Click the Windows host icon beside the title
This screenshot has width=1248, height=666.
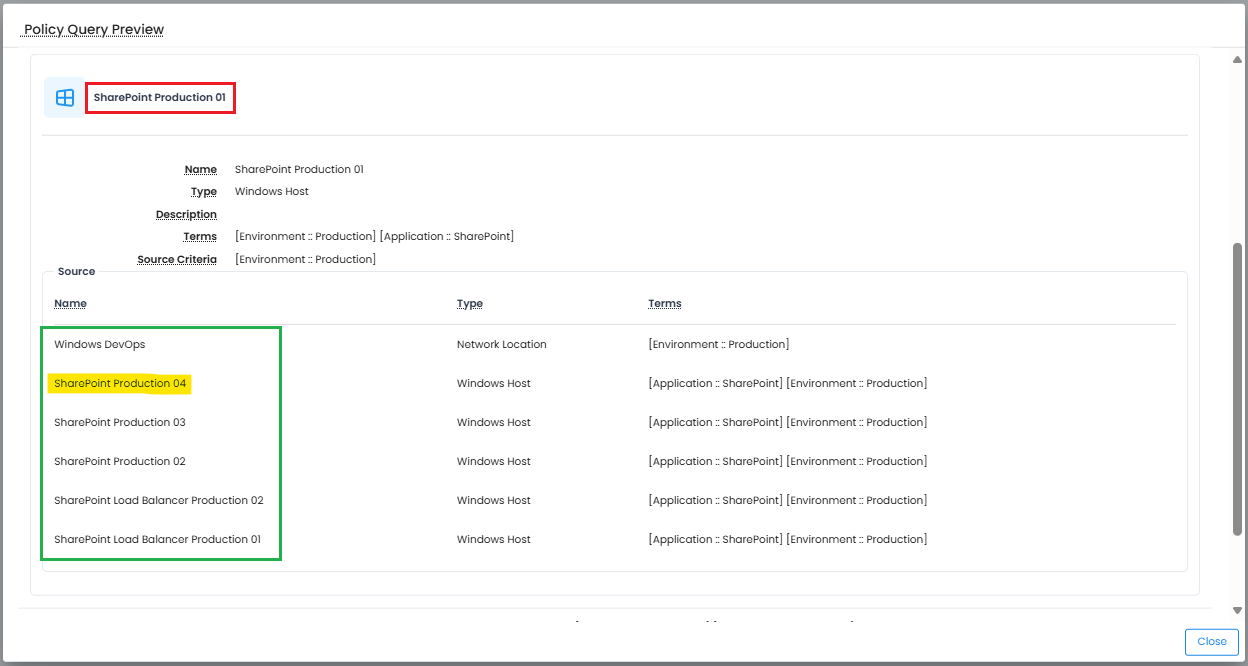65,98
